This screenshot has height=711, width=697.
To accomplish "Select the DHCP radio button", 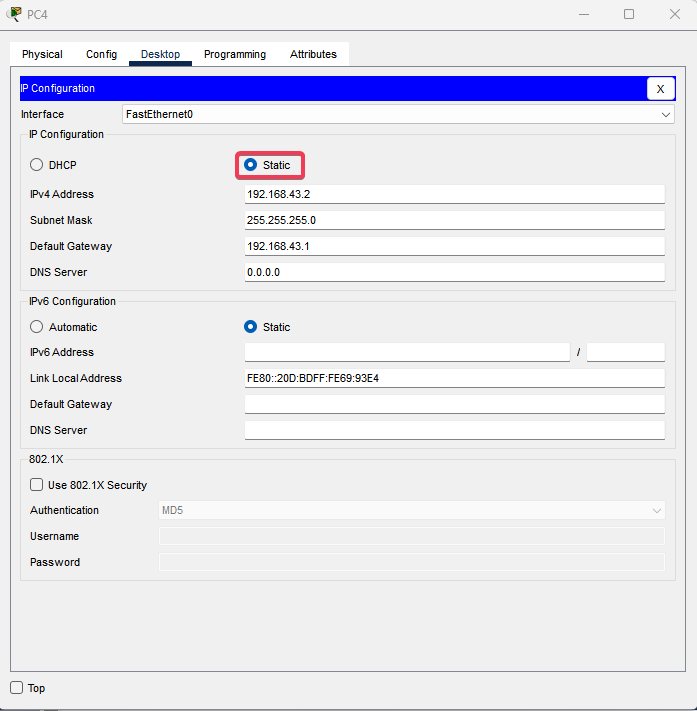I will click(37, 165).
